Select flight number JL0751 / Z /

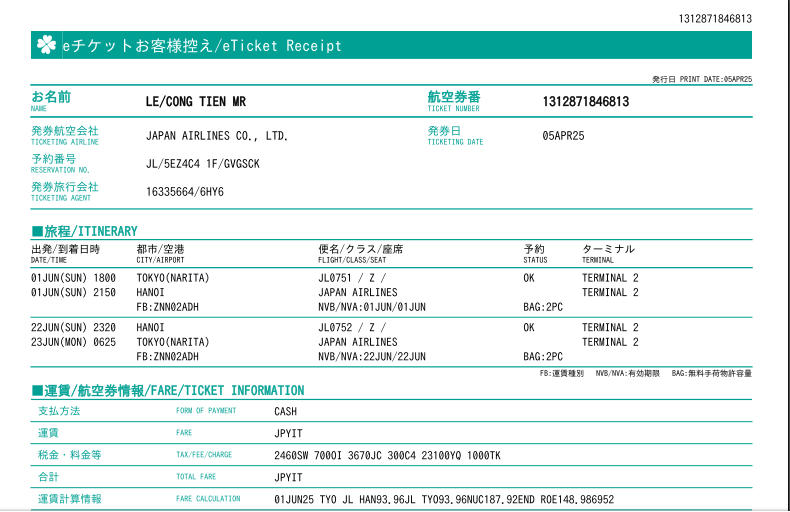351,278
